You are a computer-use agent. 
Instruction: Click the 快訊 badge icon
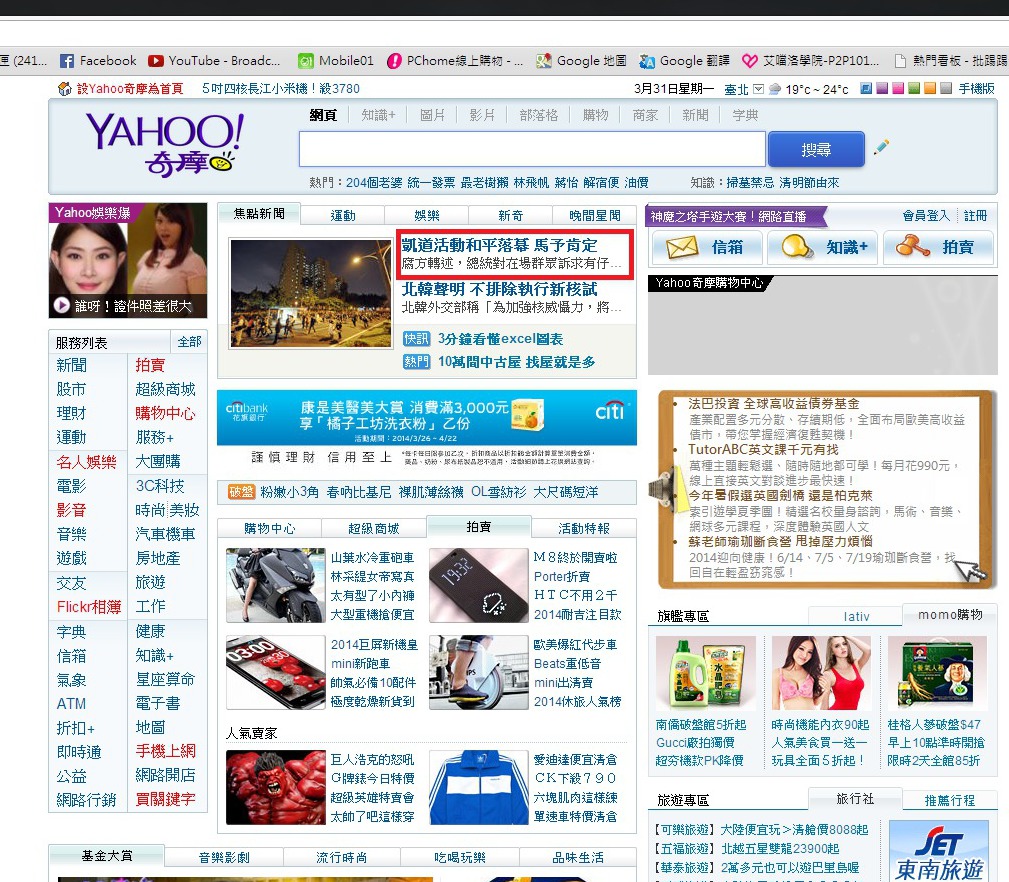pos(416,338)
